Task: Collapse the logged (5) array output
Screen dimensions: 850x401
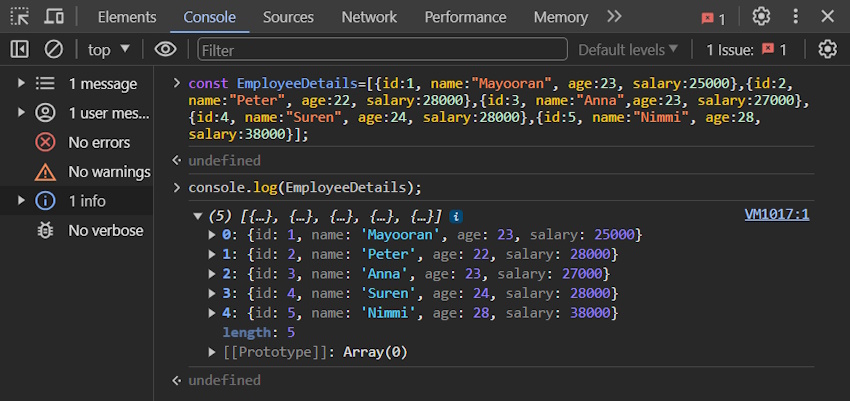Action: pos(197,217)
